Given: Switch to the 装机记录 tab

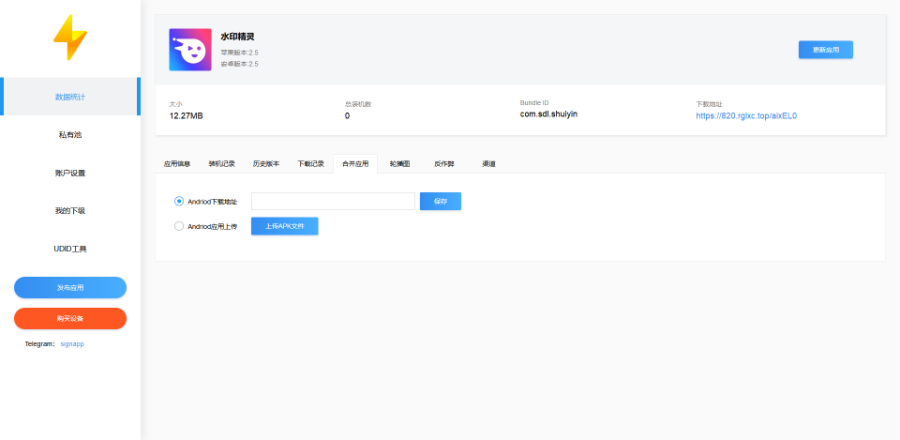Looking at the screenshot, I should 221,163.
